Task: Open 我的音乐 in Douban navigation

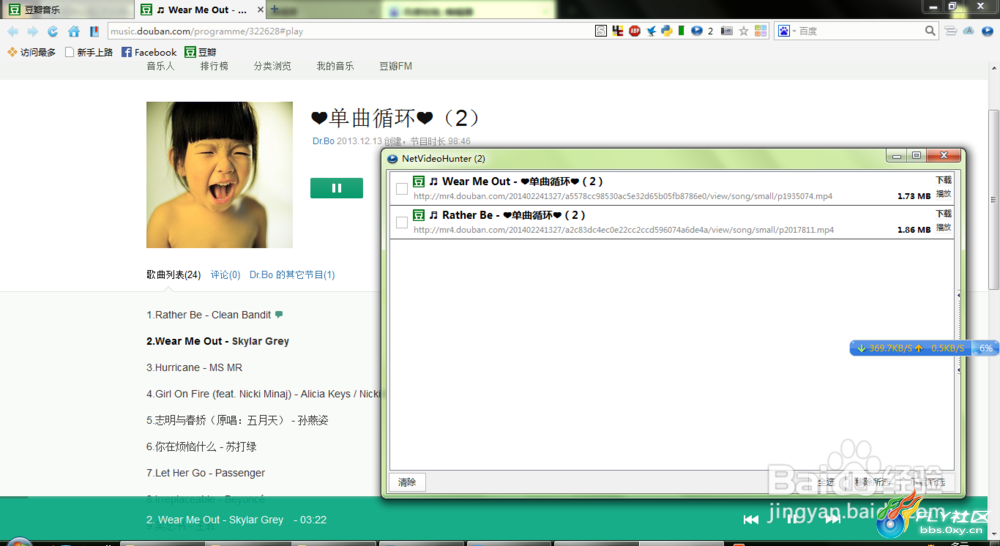Action: [x=335, y=66]
